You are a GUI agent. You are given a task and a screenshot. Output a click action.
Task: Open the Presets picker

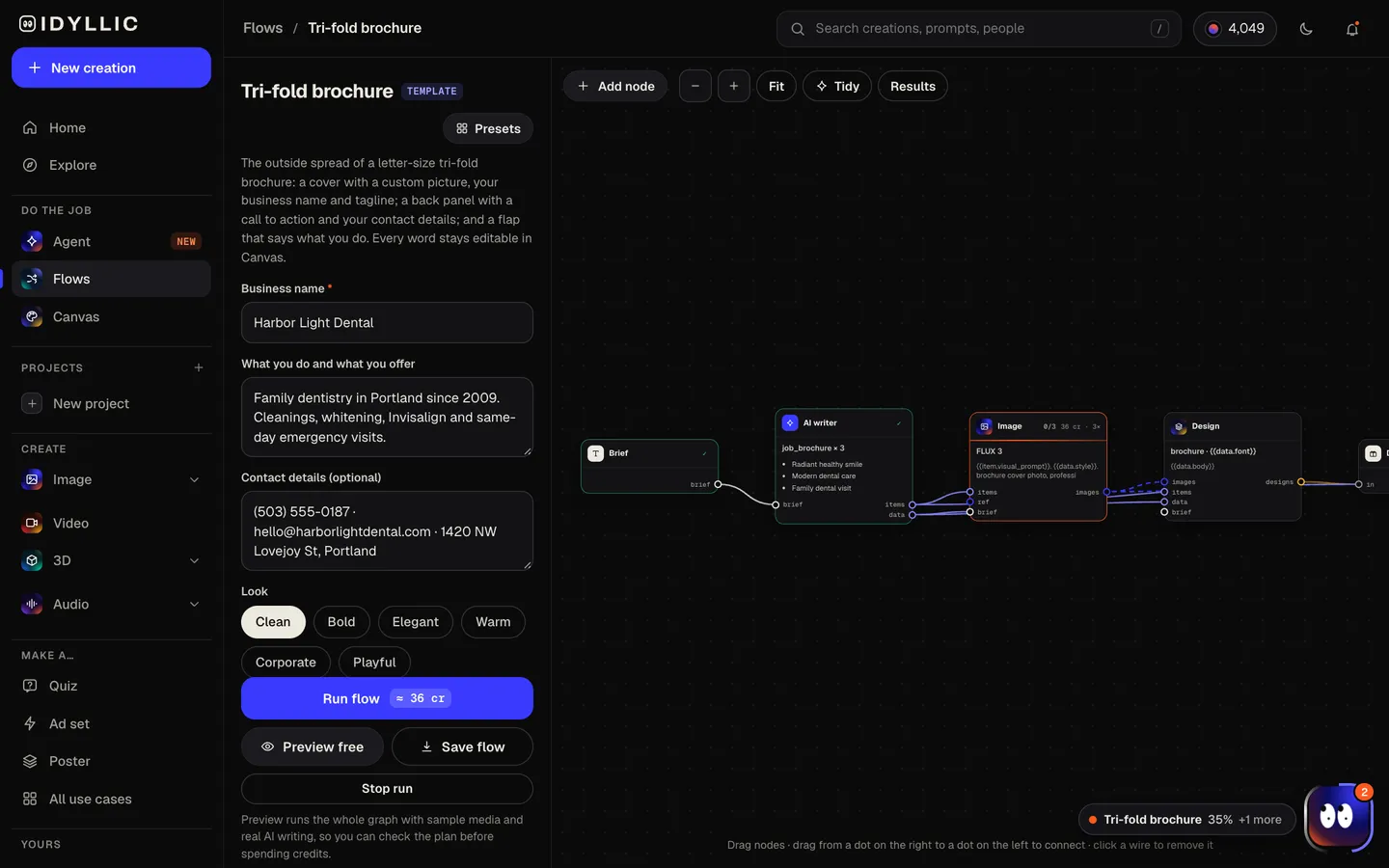pos(488,128)
